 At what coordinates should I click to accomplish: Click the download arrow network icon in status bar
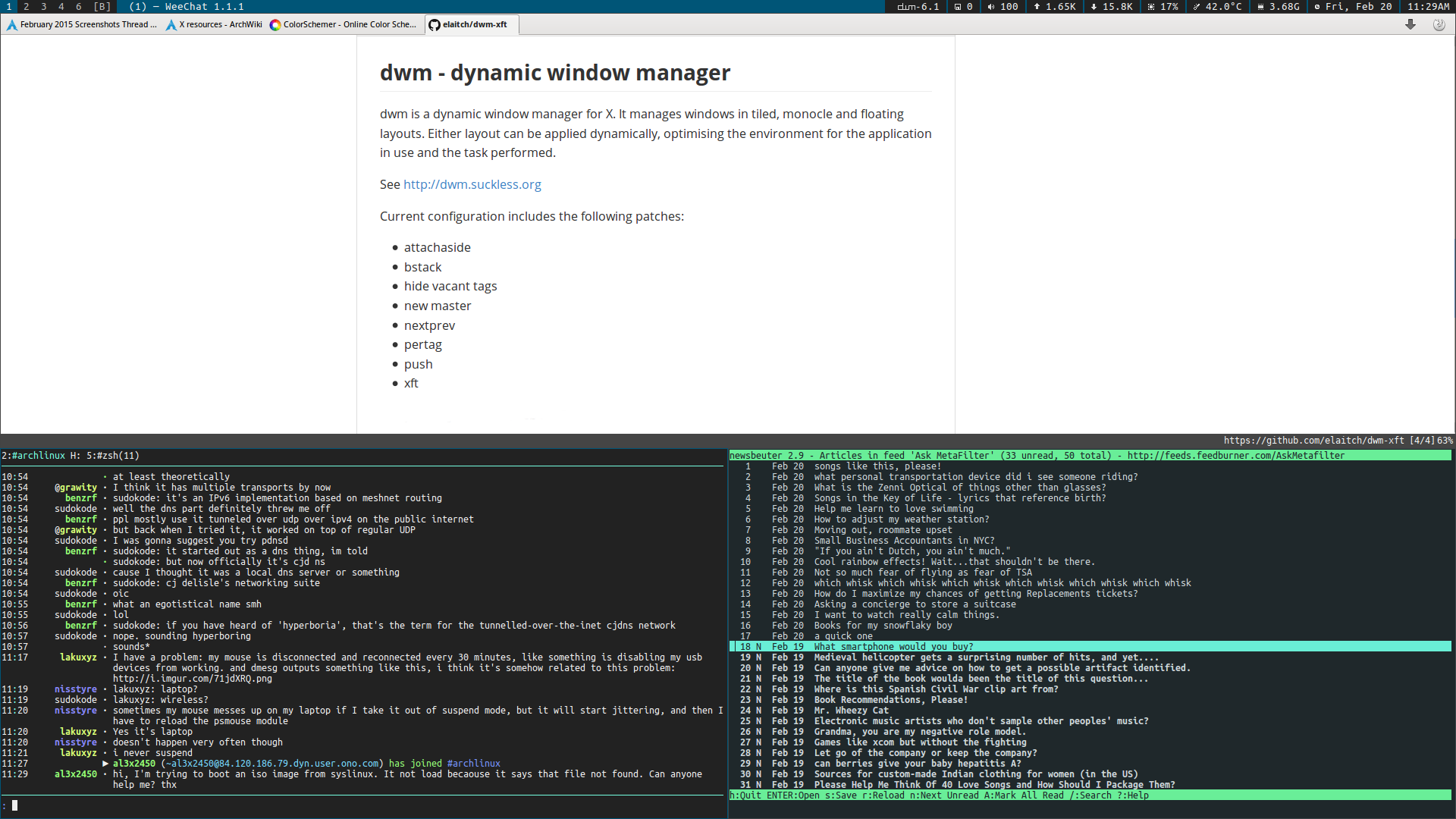[1094, 7]
